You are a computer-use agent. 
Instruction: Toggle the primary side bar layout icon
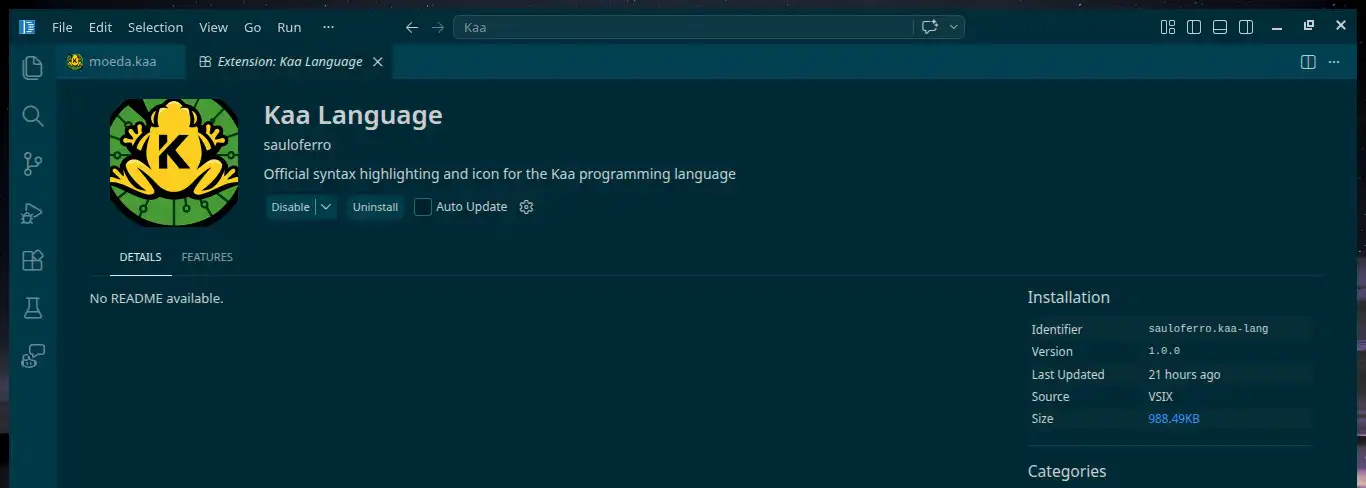coord(1193,27)
